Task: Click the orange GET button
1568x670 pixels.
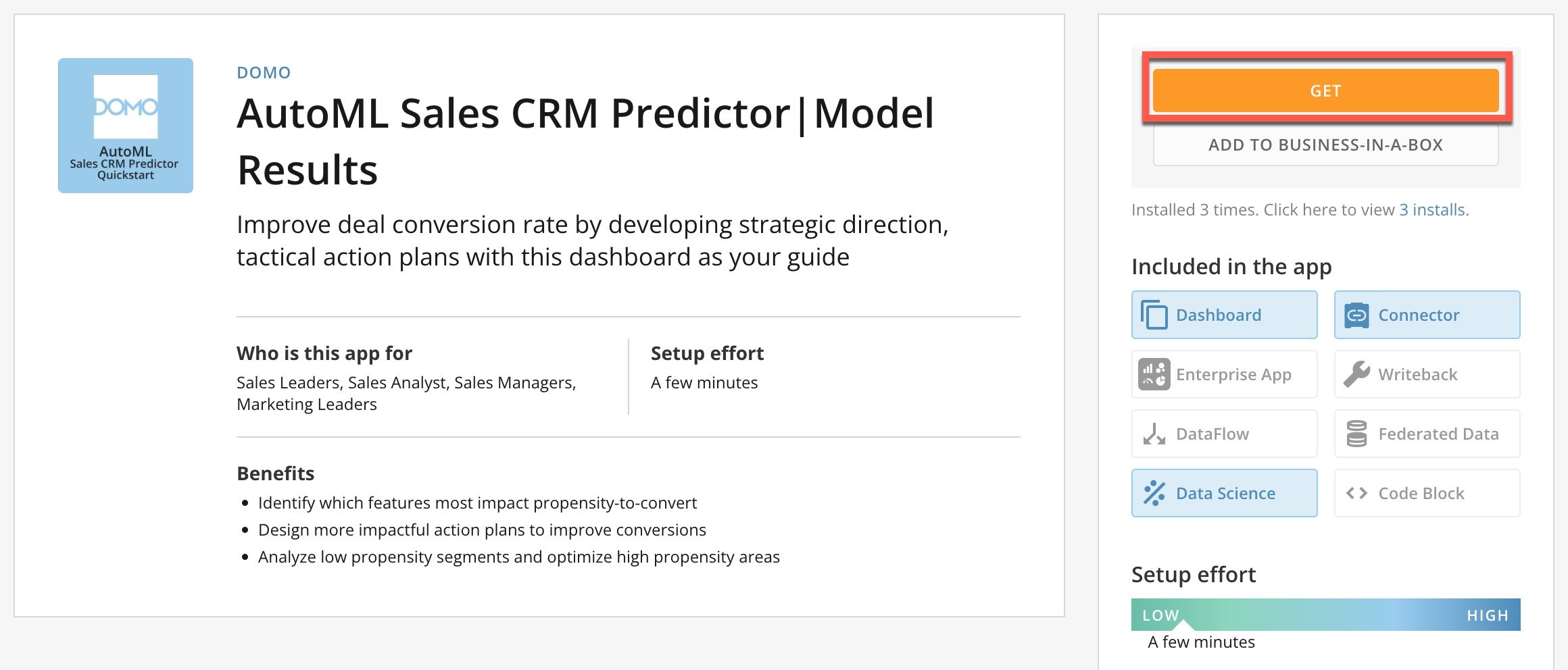Action: click(x=1325, y=91)
